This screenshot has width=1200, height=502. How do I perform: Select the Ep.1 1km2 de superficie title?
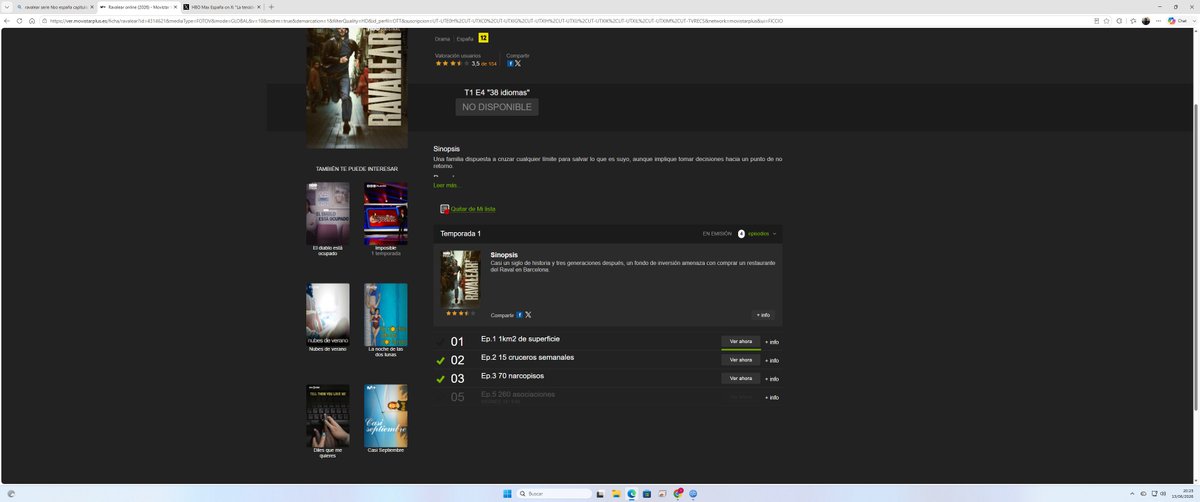pyautogui.click(x=520, y=339)
